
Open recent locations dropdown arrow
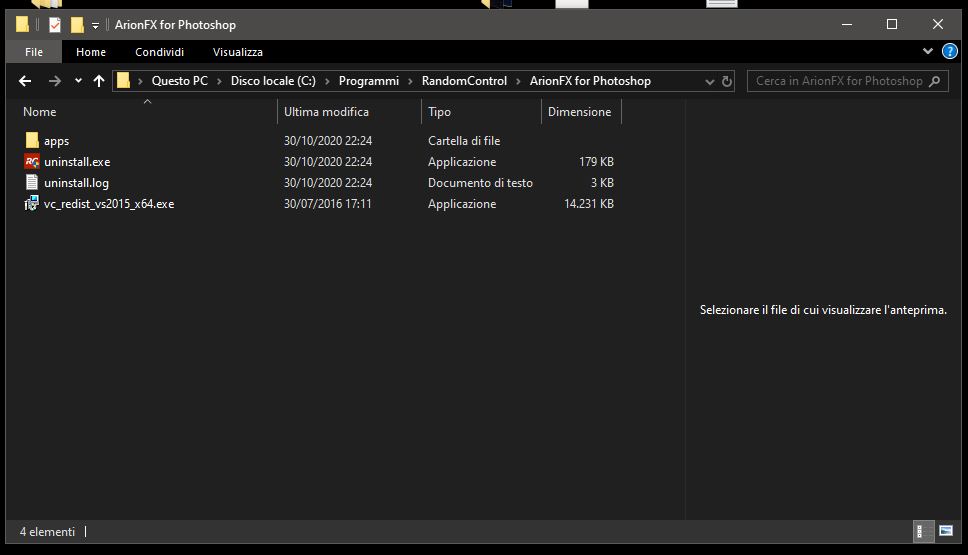78,81
